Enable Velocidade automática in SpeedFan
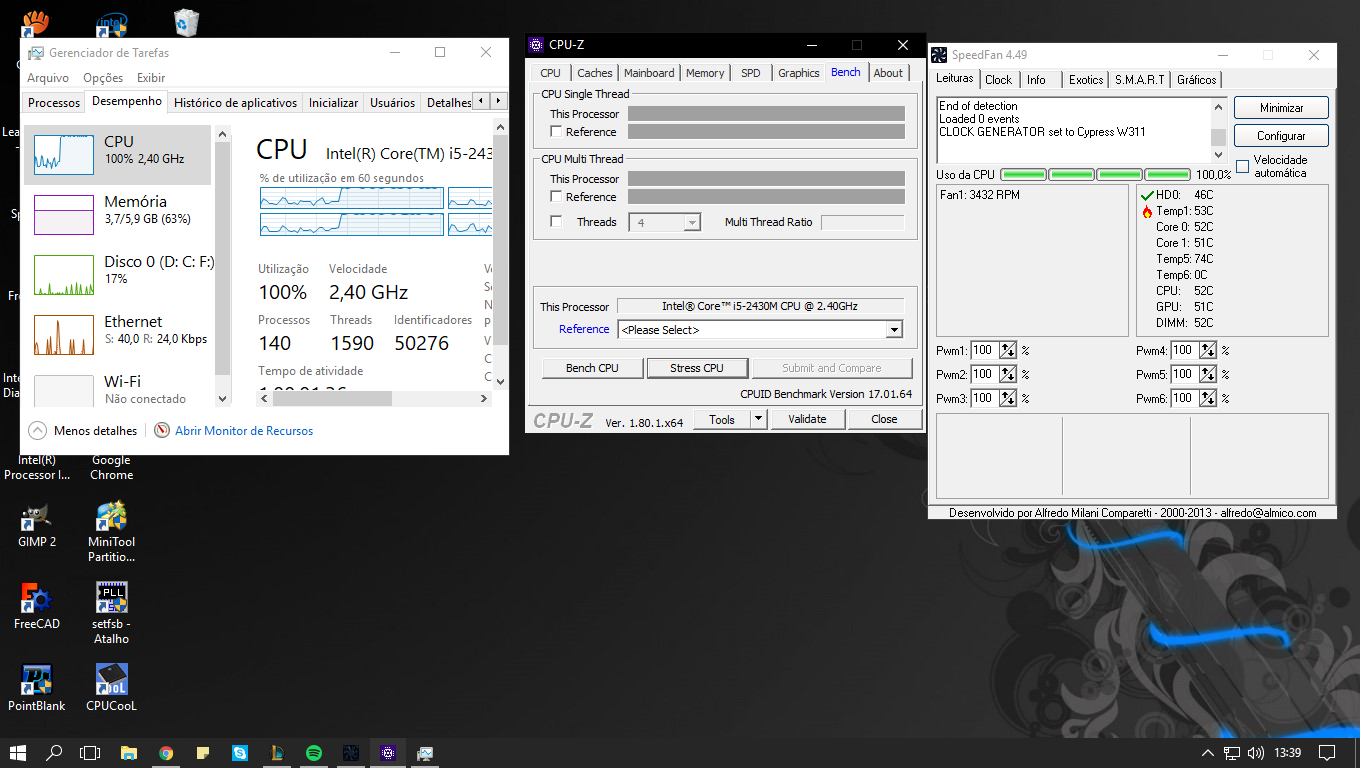Viewport: 1360px width, 768px height. [x=1243, y=166]
